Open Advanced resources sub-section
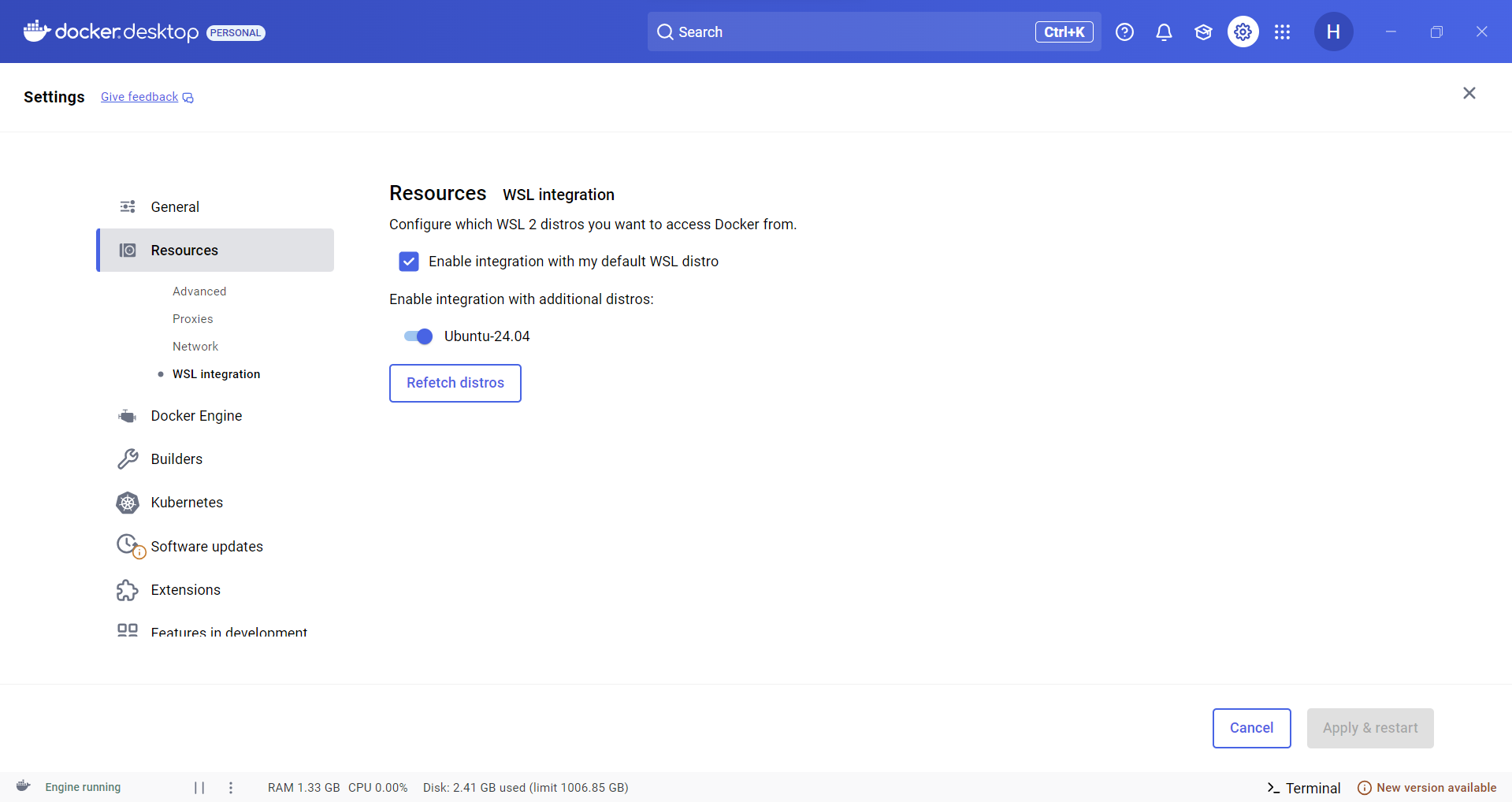Viewport: 1512px width, 802px height. (199, 291)
